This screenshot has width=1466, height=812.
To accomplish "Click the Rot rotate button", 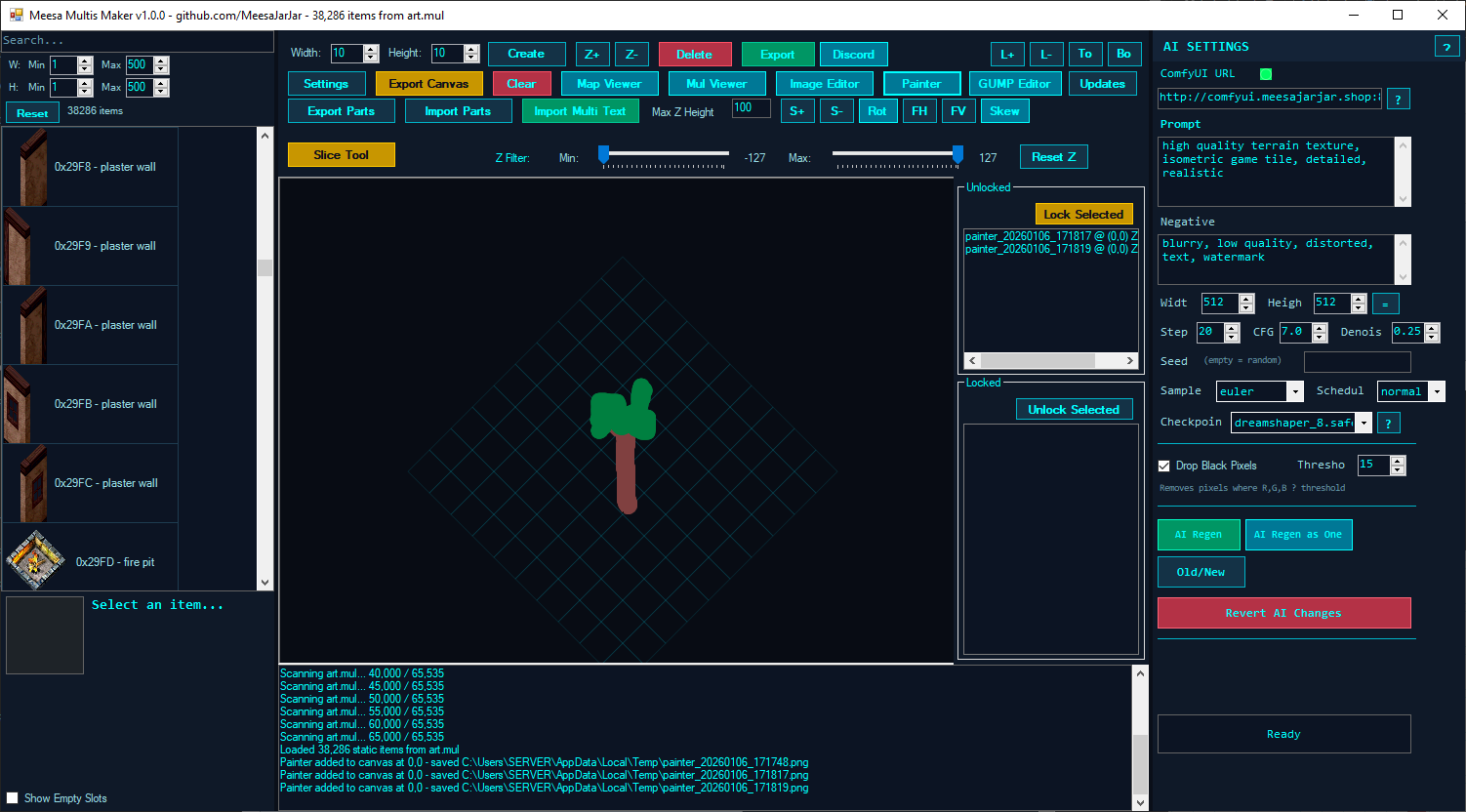I will [876, 111].
